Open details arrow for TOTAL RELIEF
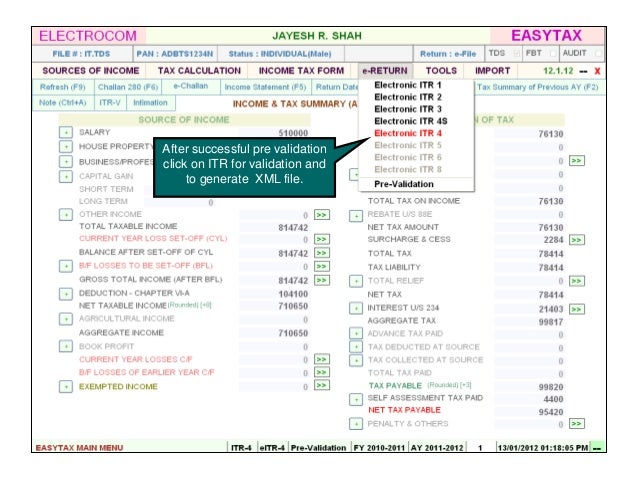638x479 pixels. click(577, 281)
